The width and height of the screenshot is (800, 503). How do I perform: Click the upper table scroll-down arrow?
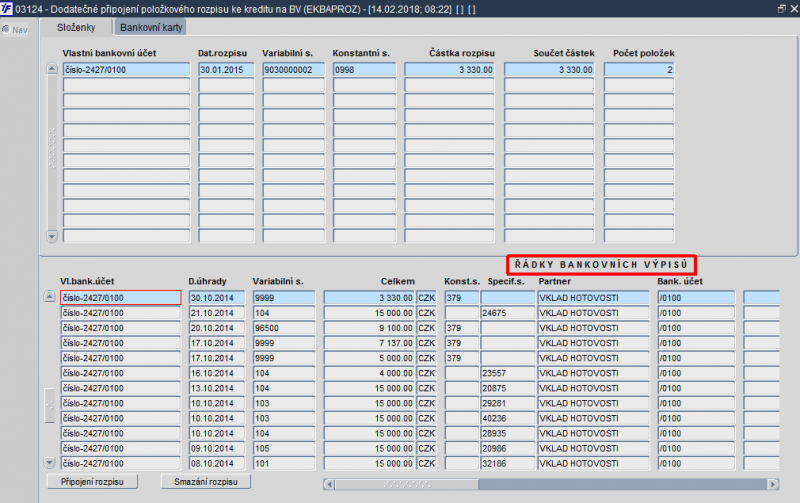[x=52, y=236]
